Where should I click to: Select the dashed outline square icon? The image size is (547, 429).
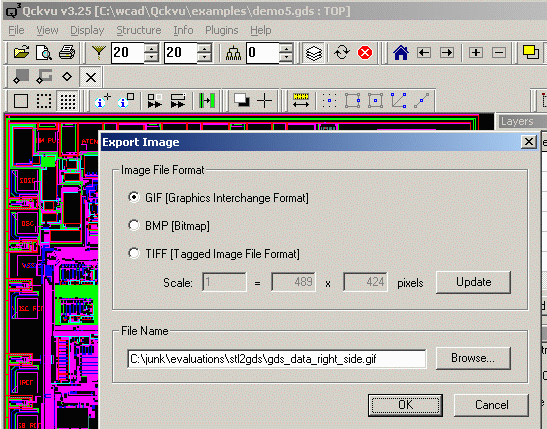(x=44, y=101)
